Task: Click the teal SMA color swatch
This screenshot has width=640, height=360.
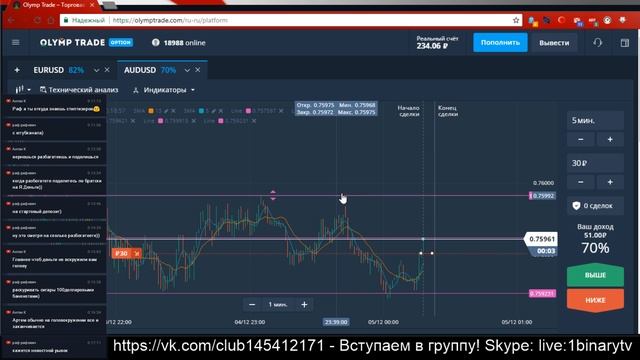Action: [201, 111]
